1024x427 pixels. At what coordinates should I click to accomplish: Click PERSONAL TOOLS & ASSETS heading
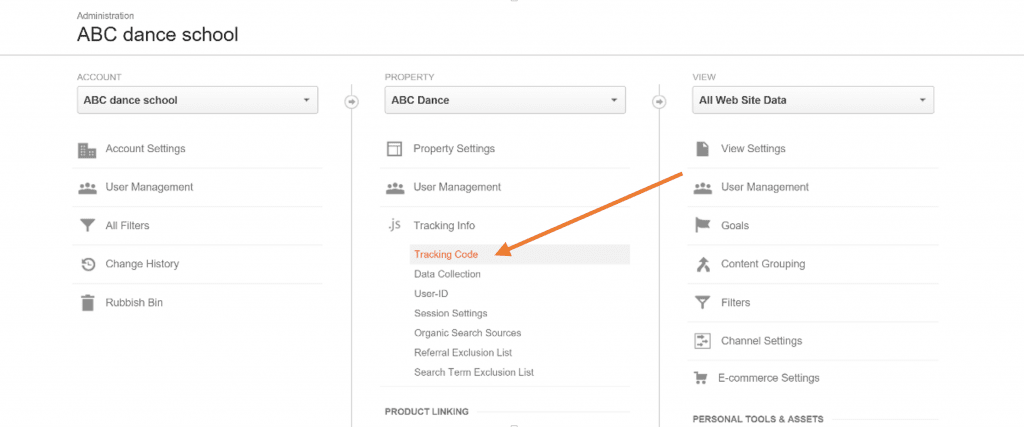point(758,419)
